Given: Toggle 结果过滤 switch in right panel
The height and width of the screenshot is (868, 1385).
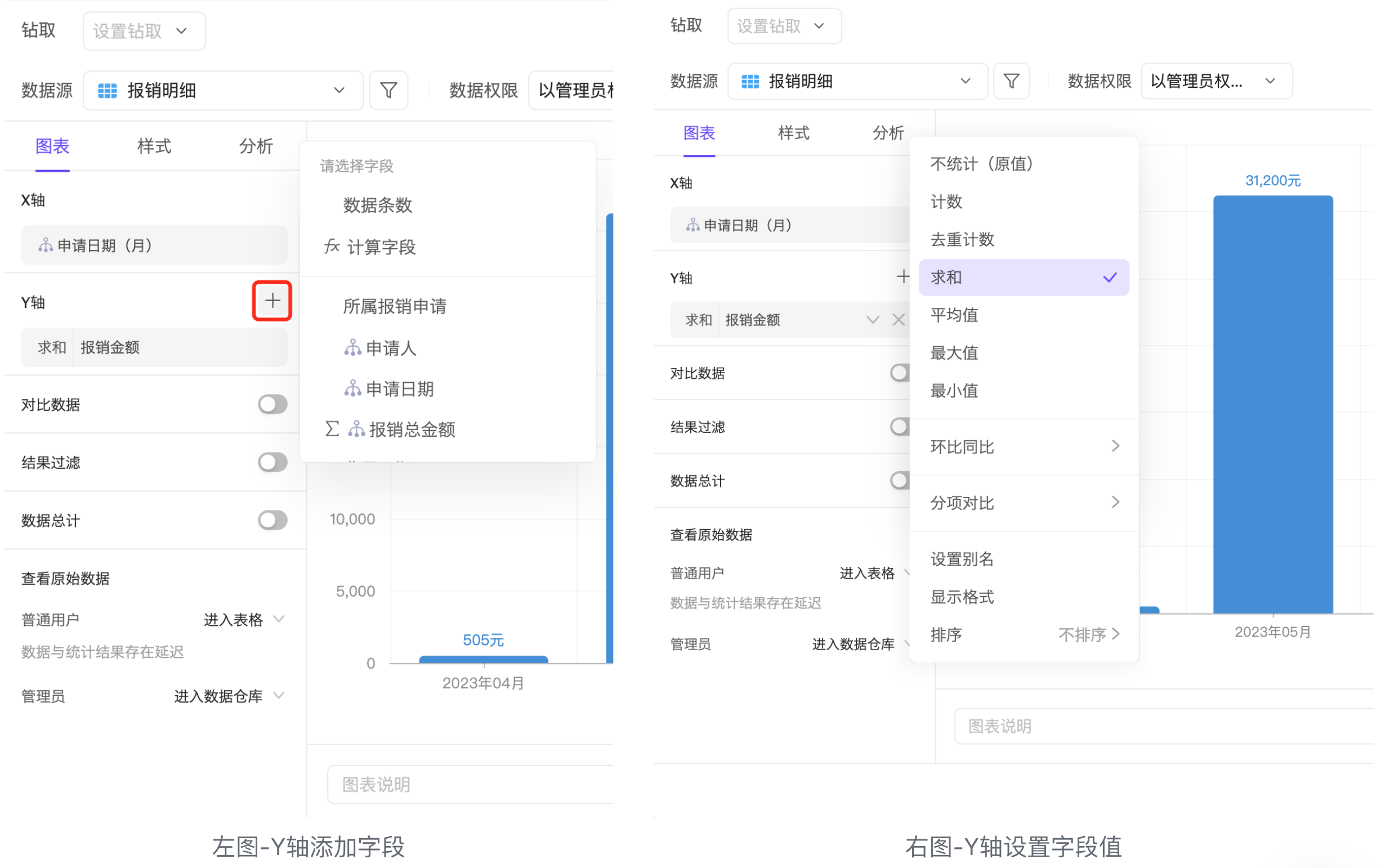Looking at the screenshot, I should pos(899,427).
